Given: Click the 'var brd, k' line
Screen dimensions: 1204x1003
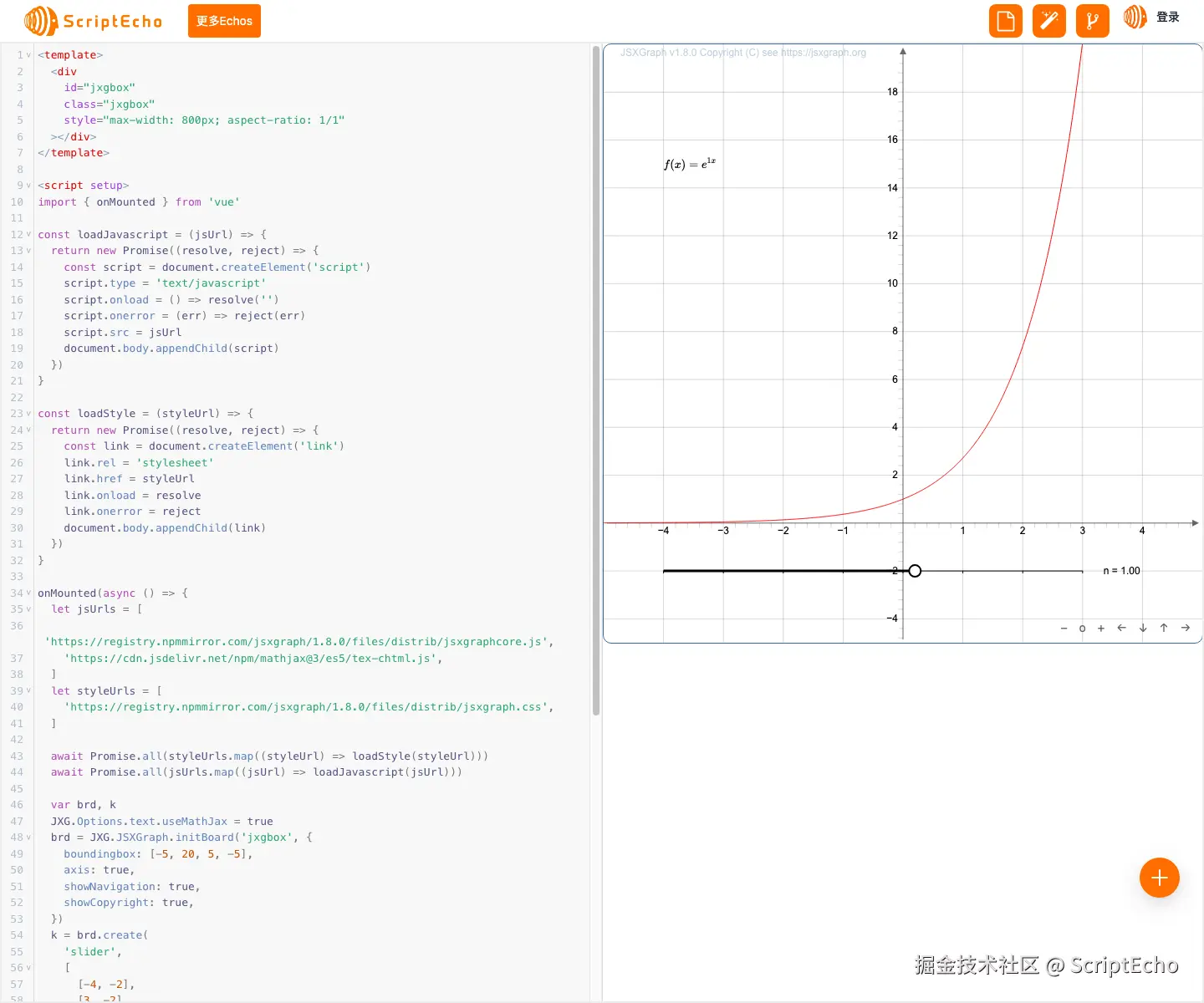Looking at the screenshot, I should [x=84, y=805].
